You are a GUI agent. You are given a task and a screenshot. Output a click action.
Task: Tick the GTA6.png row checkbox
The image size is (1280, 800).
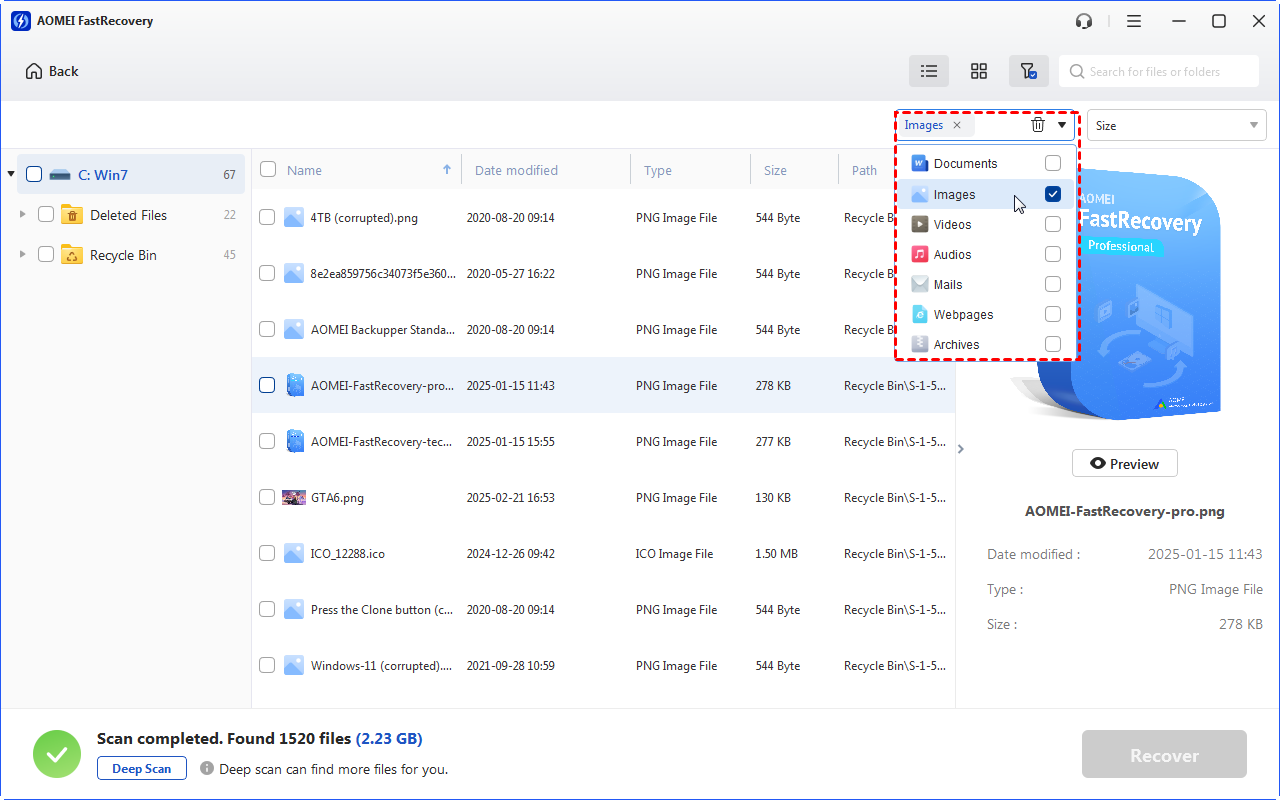click(267, 497)
